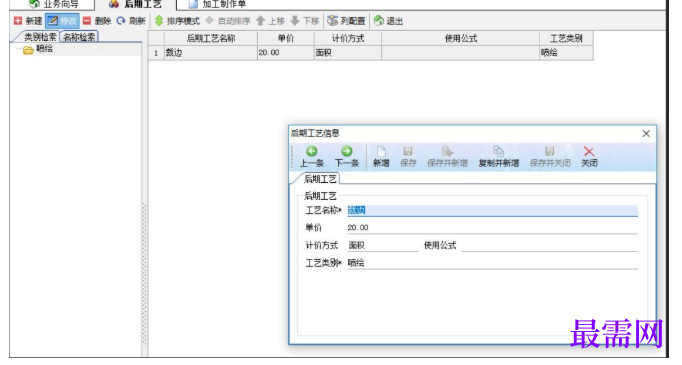
Task: Click the 删除 (delete) toolbar icon
Action: 87,20
